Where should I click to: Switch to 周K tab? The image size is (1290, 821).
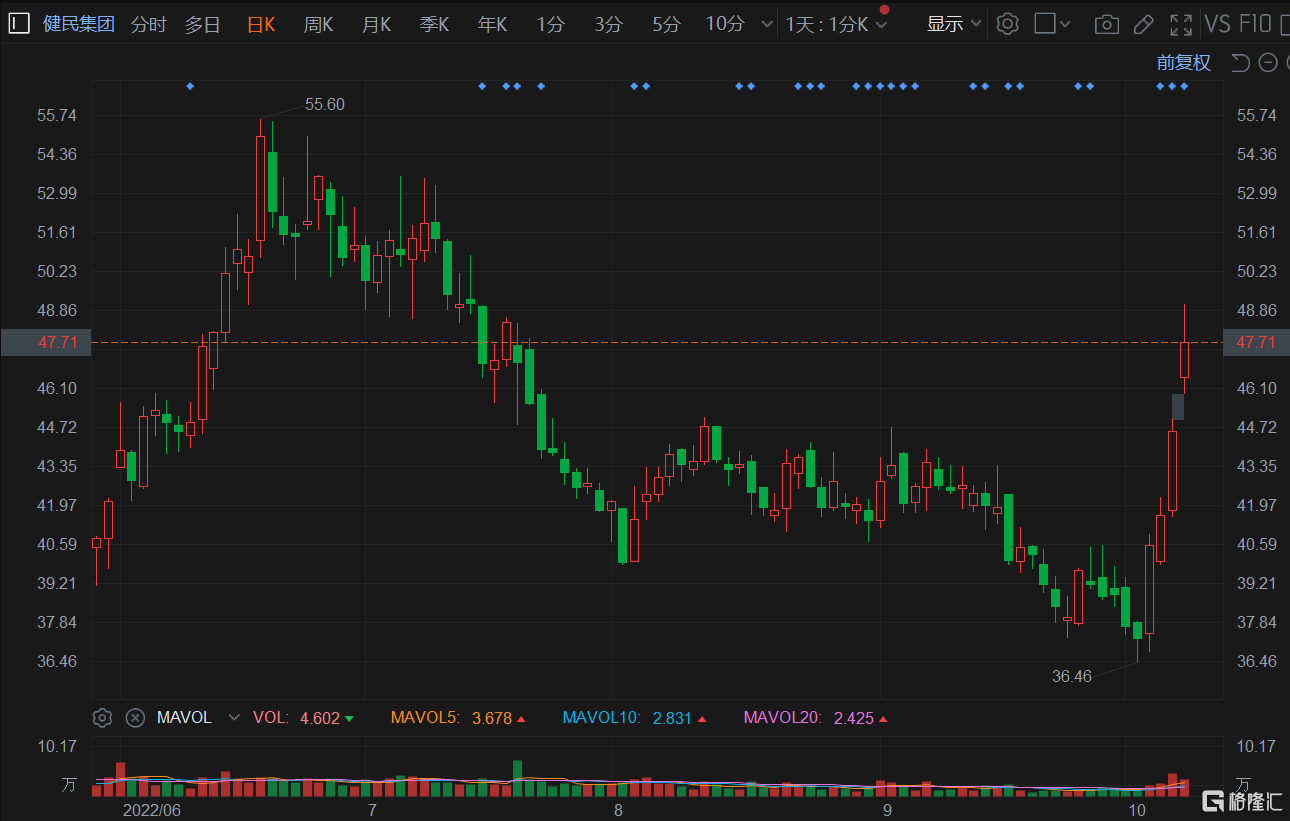(318, 24)
